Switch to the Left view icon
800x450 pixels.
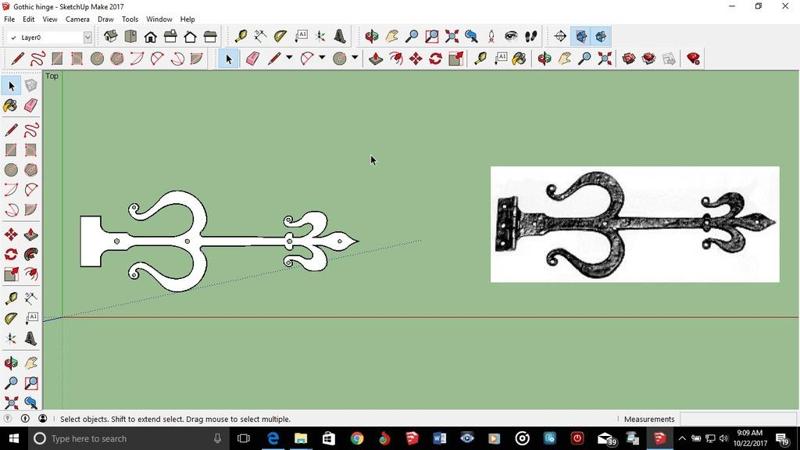tap(210, 37)
